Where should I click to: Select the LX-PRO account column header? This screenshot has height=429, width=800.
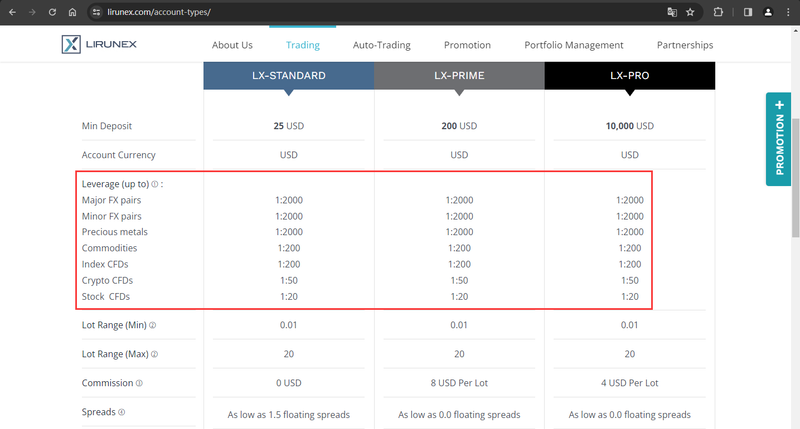point(630,75)
